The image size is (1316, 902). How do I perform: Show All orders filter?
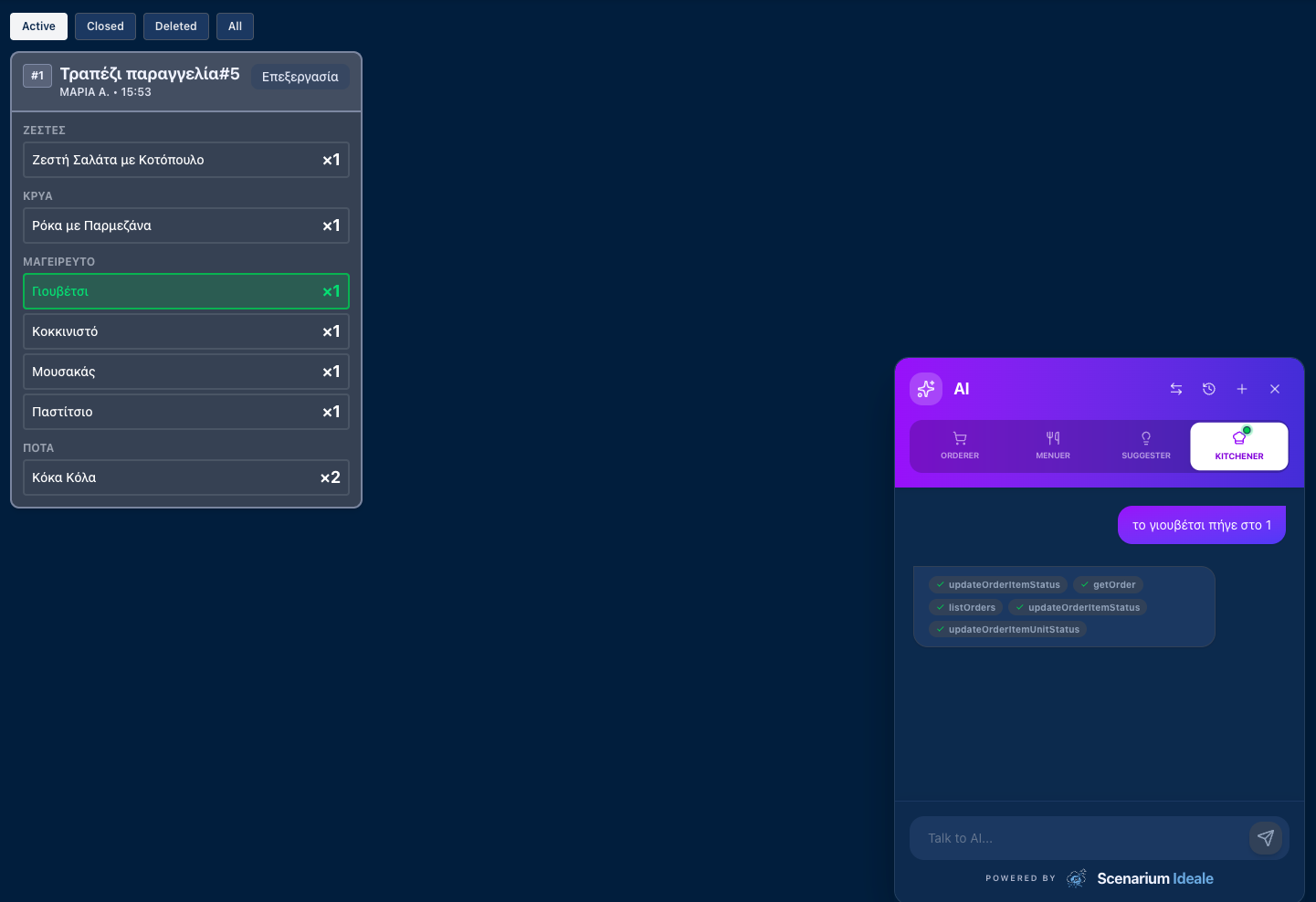pyautogui.click(x=235, y=26)
